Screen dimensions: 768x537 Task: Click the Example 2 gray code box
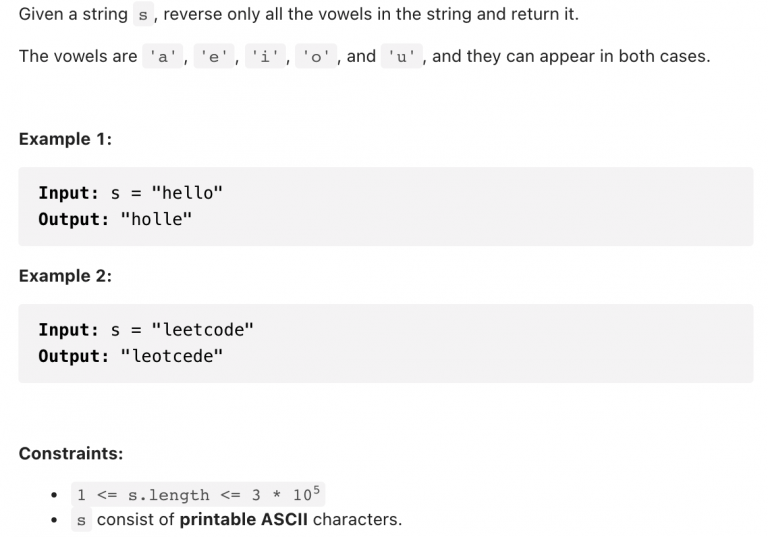pos(386,343)
